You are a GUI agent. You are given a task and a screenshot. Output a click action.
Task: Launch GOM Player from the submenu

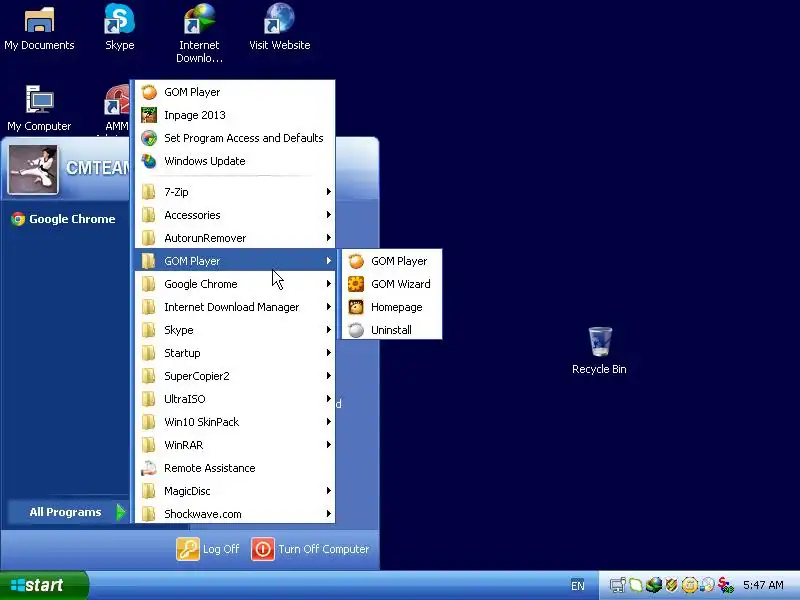click(391, 261)
